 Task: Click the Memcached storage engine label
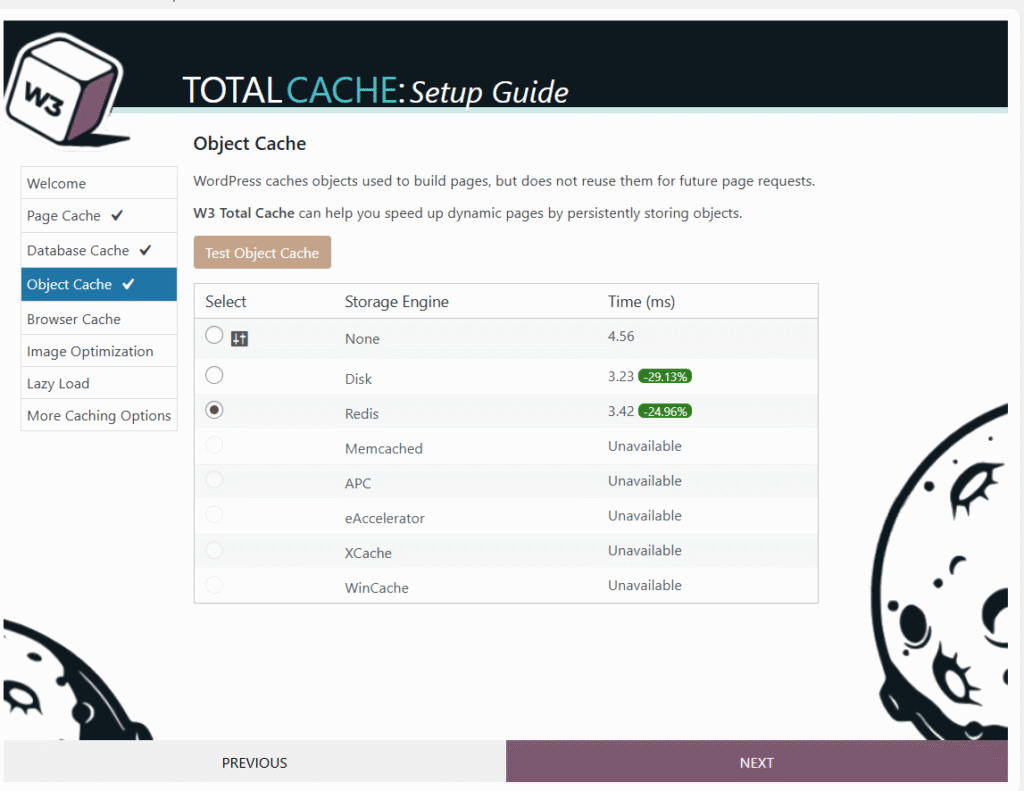[x=384, y=449]
